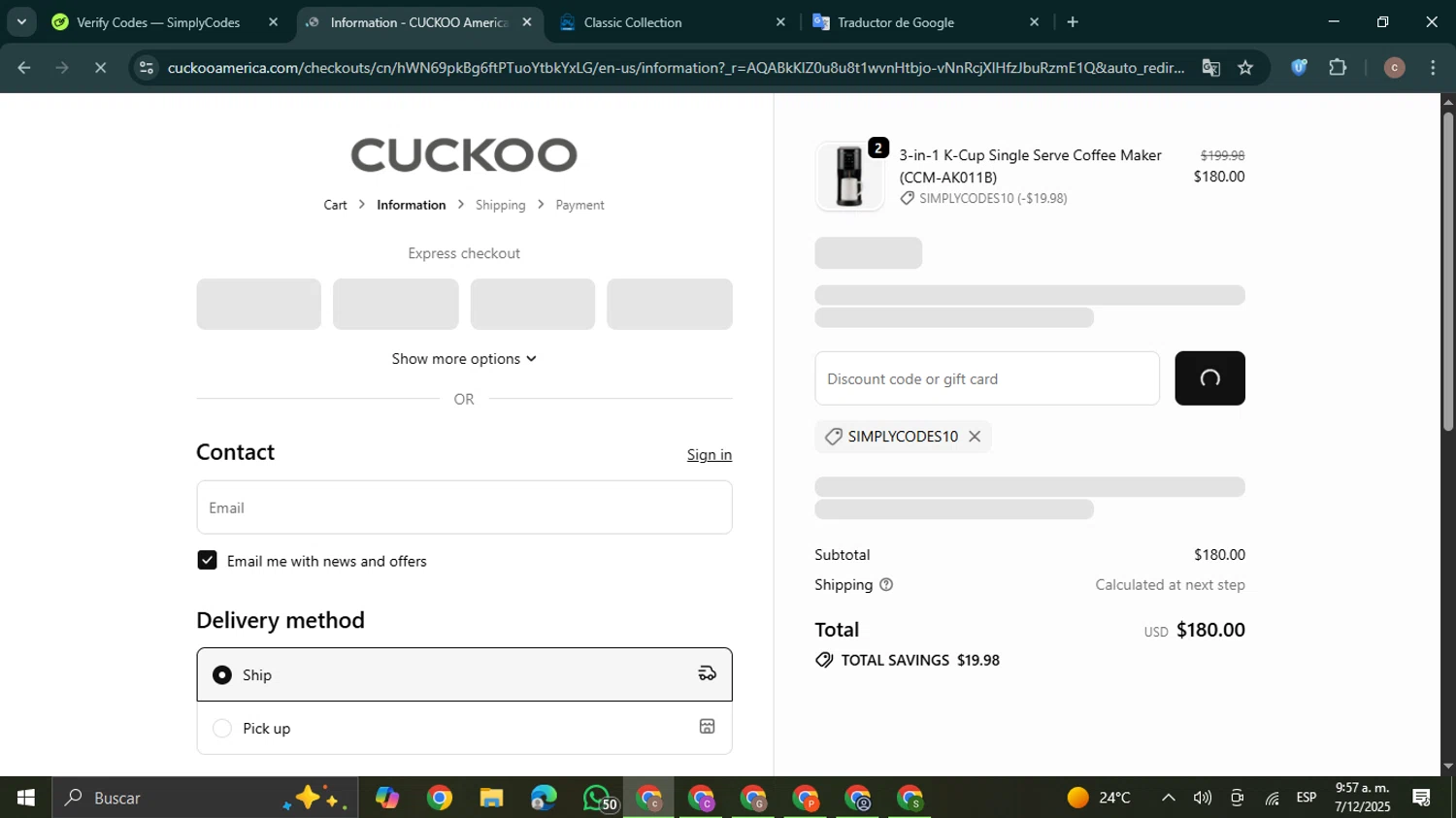Open a new browser tab

click(1073, 22)
